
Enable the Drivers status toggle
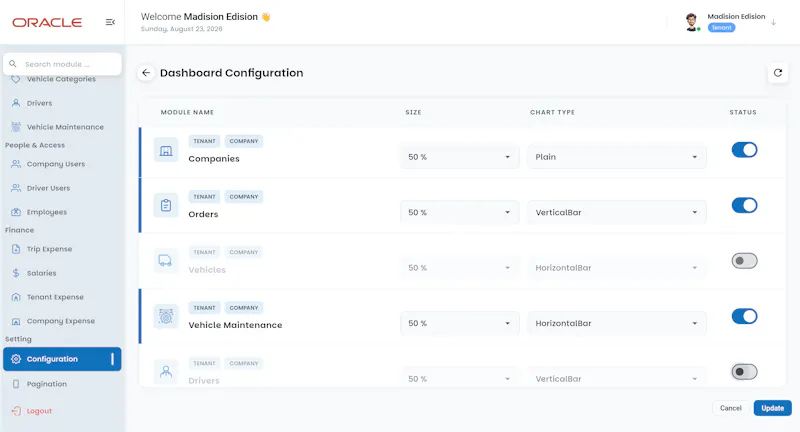[x=744, y=372]
